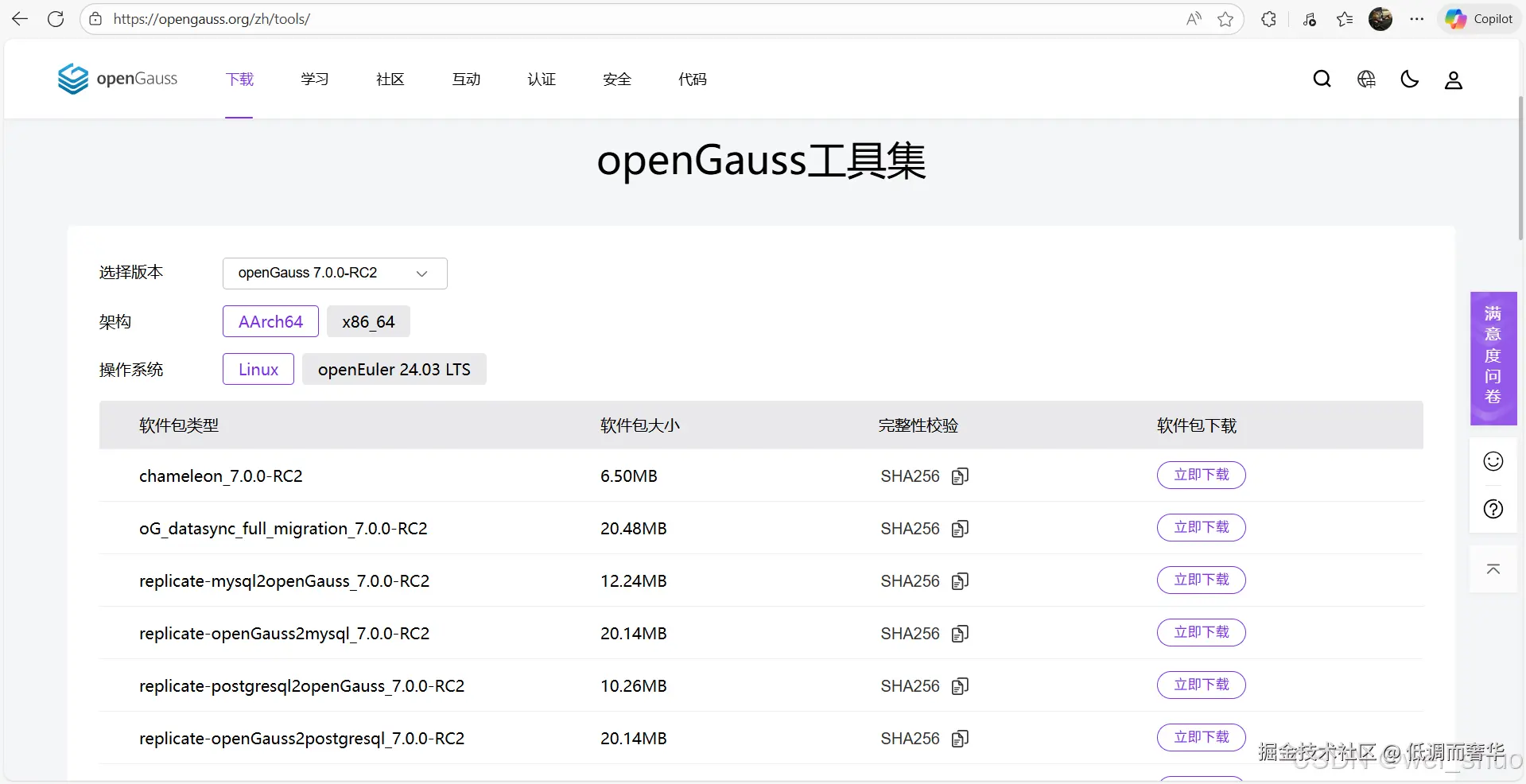Open the 社区 navigation menu
This screenshot has width=1526, height=784.
(390, 80)
